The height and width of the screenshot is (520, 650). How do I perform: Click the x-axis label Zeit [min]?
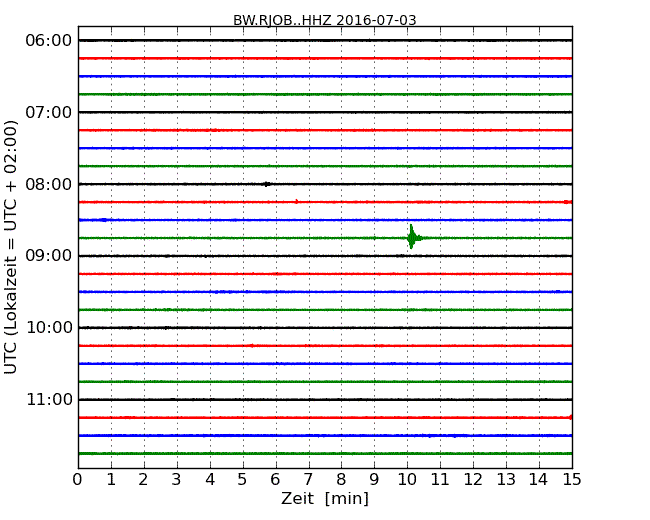click(325, 498)
